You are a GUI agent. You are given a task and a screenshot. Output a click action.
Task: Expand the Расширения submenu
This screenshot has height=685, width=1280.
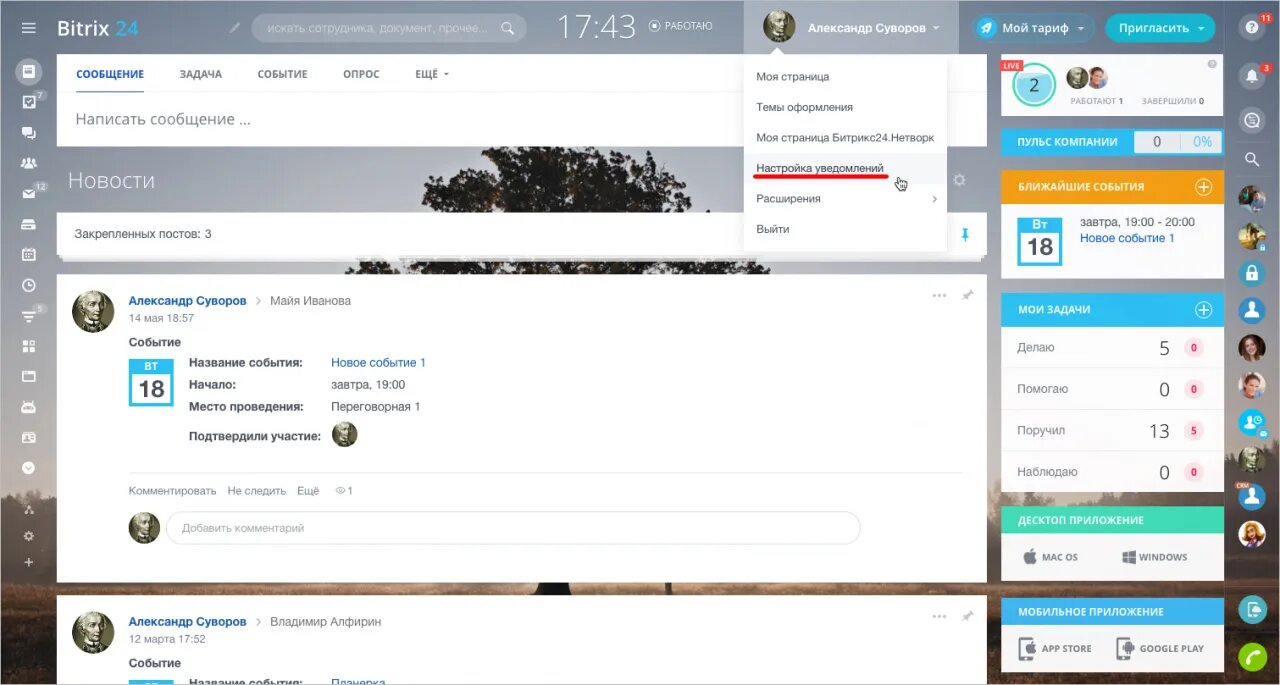(845, 199)
